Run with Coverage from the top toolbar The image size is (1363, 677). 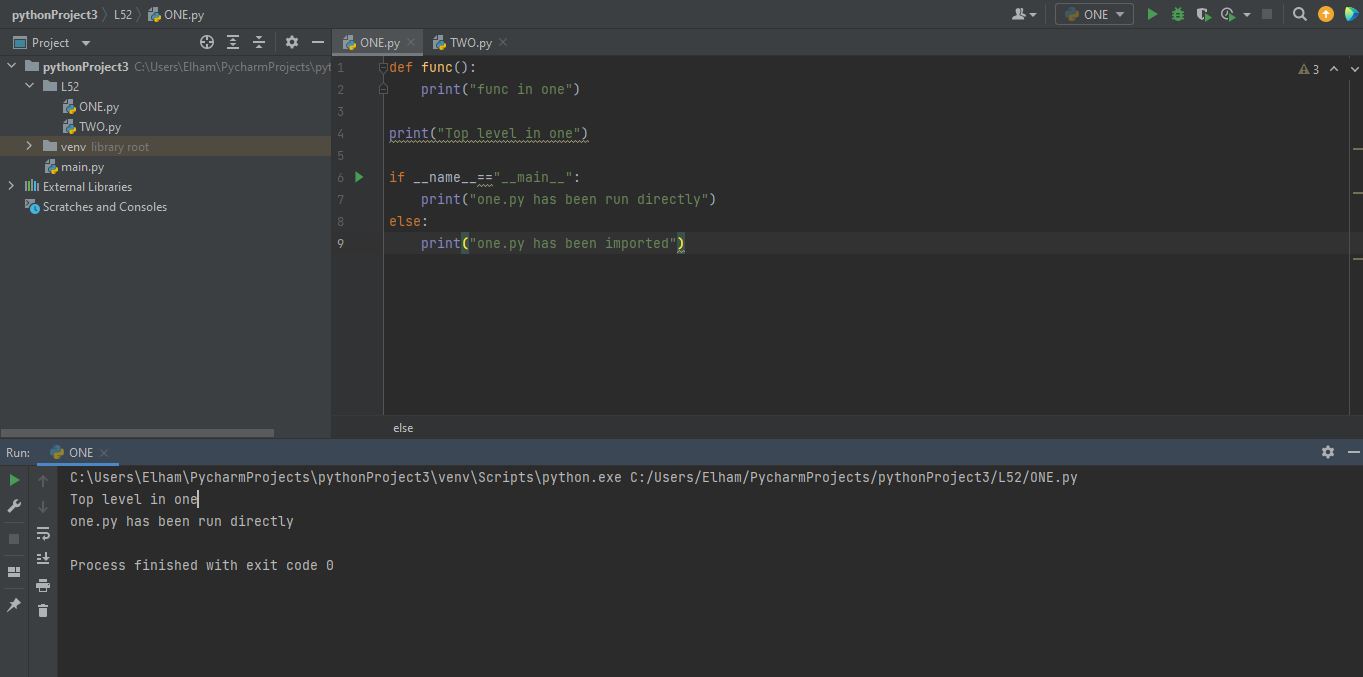pyautogui.click(x=1203, y=14)
